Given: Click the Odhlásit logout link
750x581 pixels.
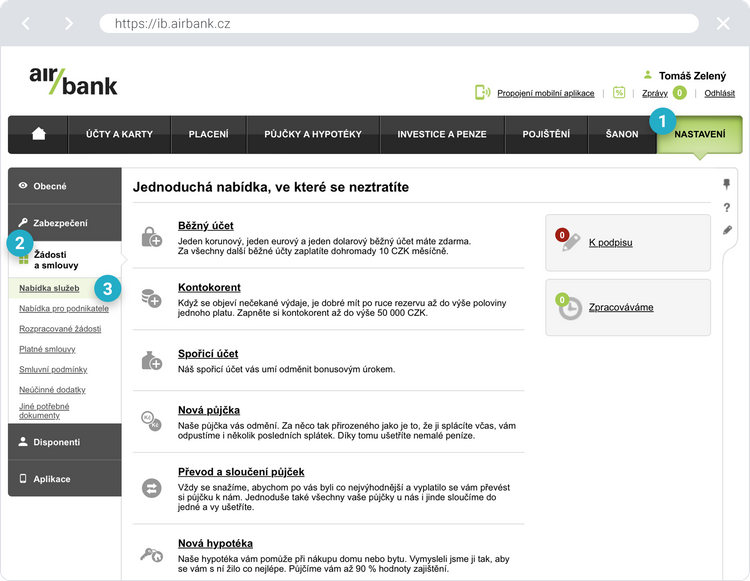Looking at the screenshot, I should 719,93.
